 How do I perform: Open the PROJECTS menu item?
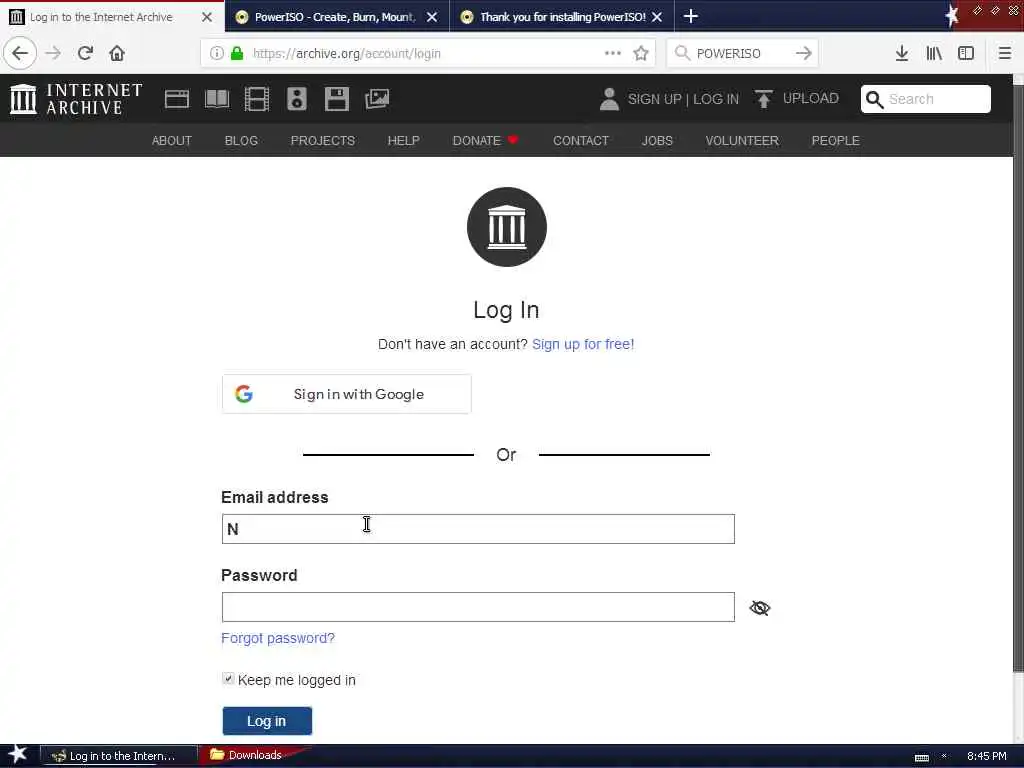[x=323, y=140]
